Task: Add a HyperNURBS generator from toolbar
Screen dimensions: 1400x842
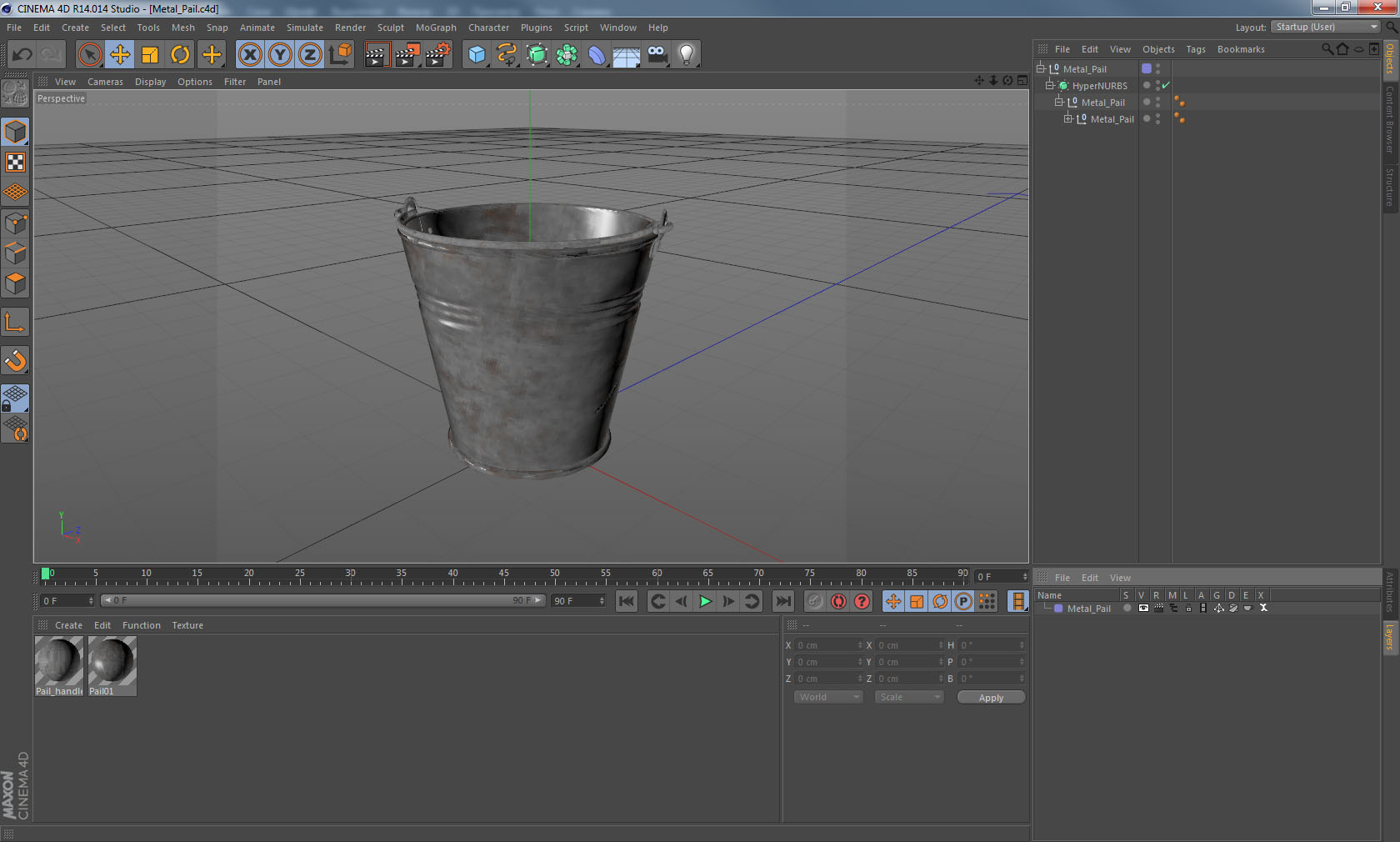Action: coord(537,55)
